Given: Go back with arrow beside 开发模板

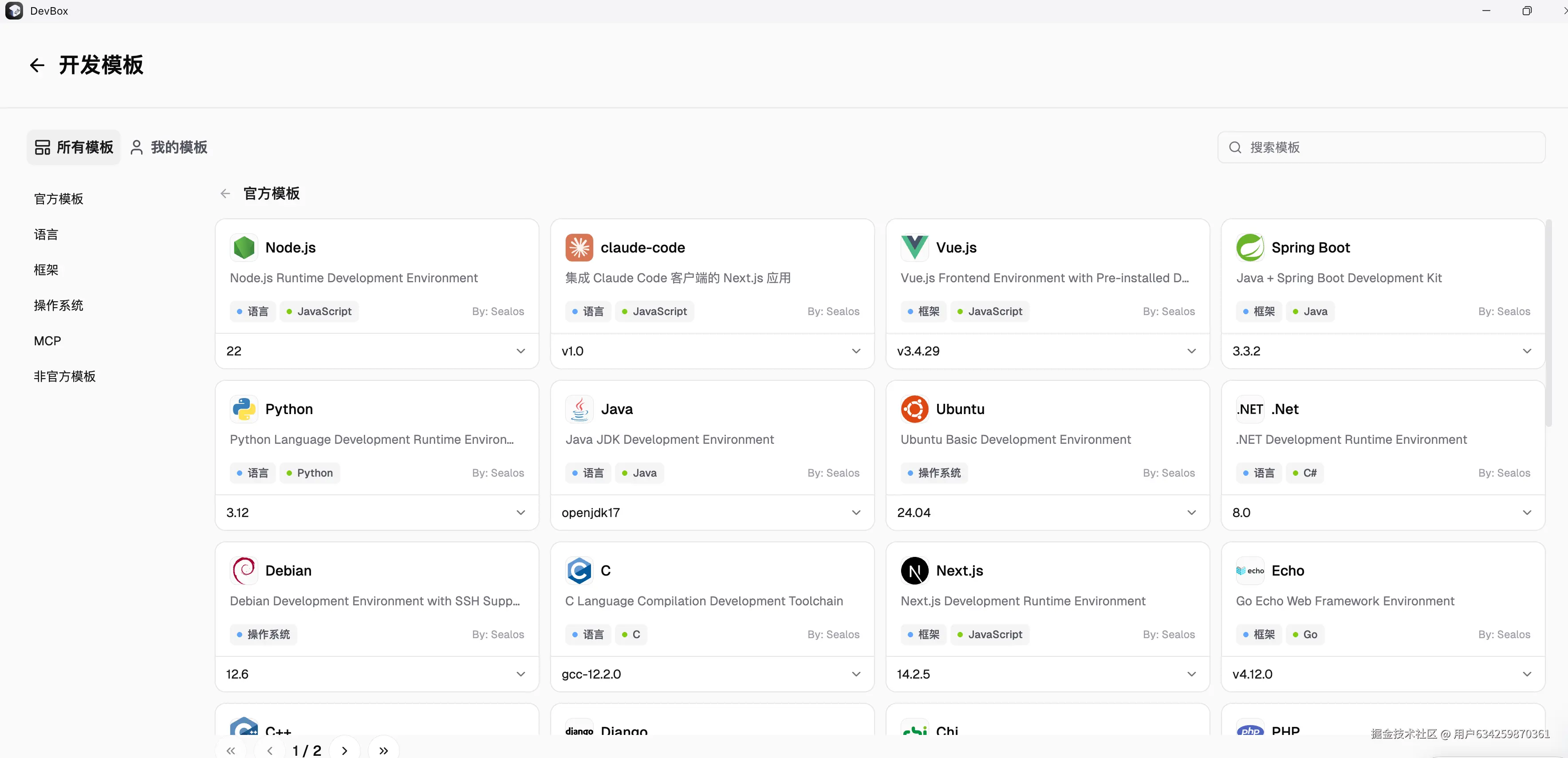Looking at the screenshot, I should [37, 65].
